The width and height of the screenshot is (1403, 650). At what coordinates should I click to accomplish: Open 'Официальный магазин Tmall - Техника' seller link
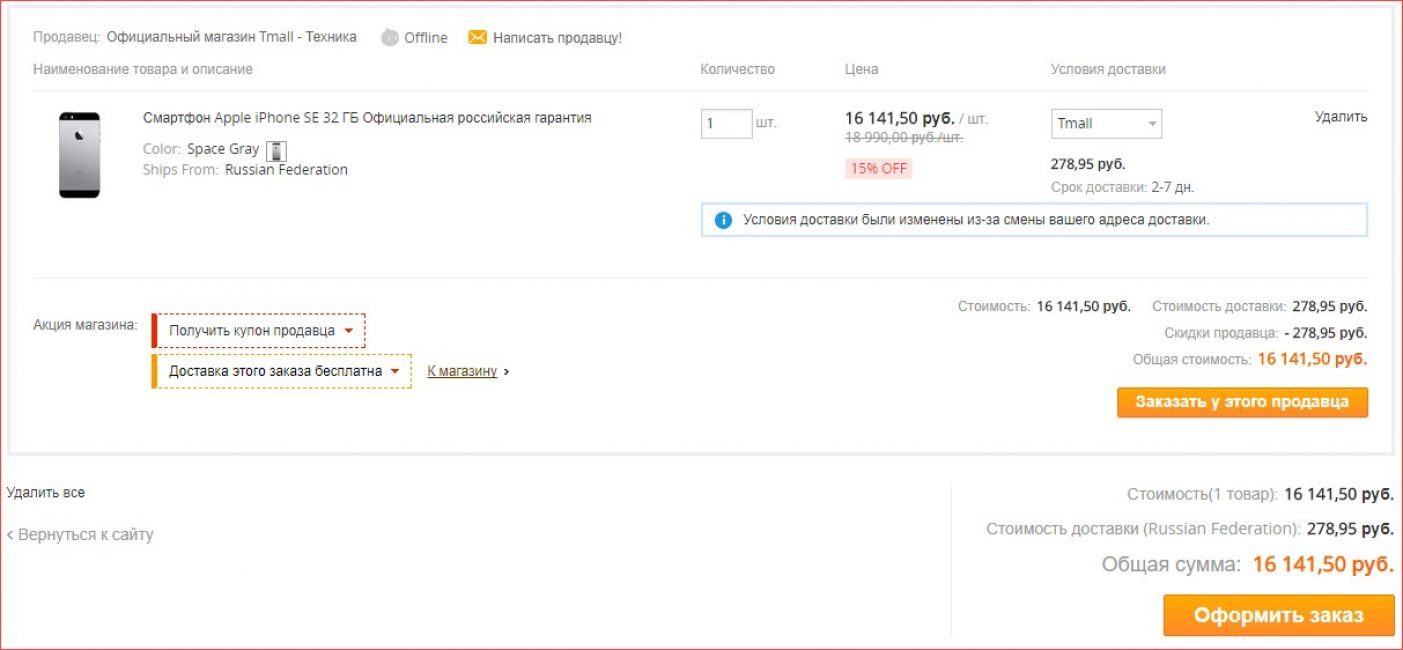231,37
